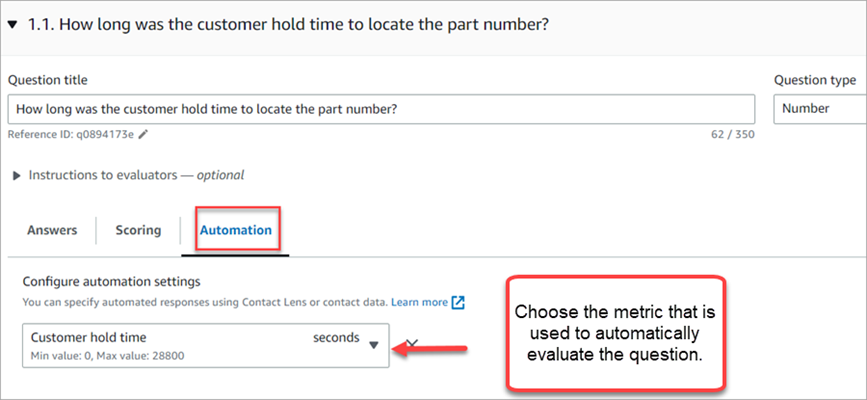This screenshot has width=867, height=400.
Task: Follow the Learn more link
Action: pyautogui.click(x=419, y=302)
